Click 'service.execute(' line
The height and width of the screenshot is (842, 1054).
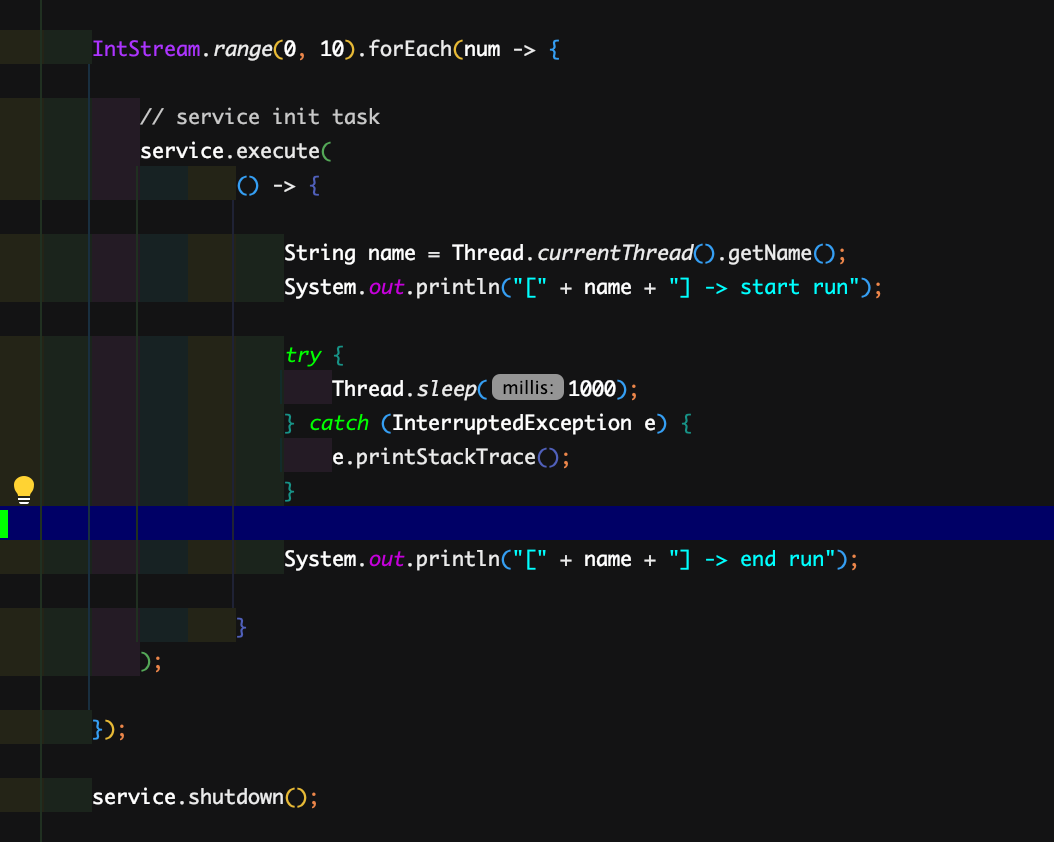pyautogui.click(x=236, y=151)
